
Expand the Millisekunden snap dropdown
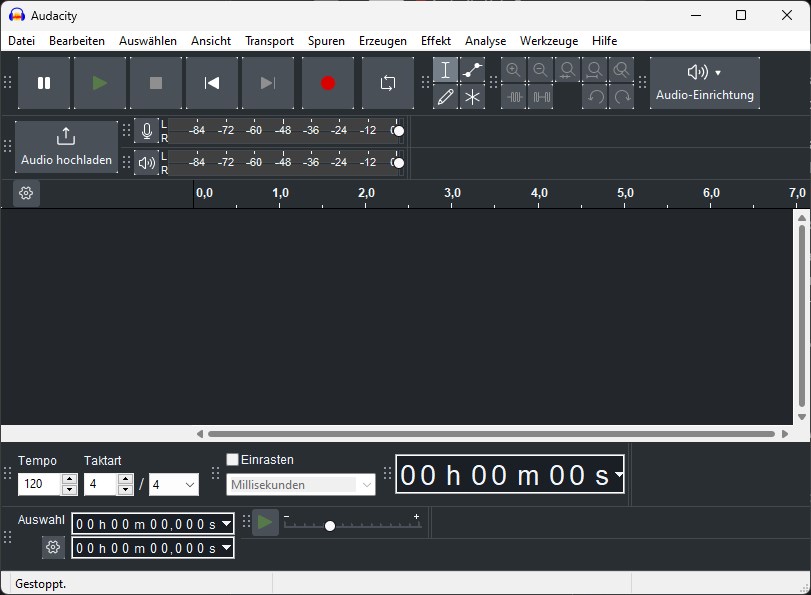click(x=301, y=485)
